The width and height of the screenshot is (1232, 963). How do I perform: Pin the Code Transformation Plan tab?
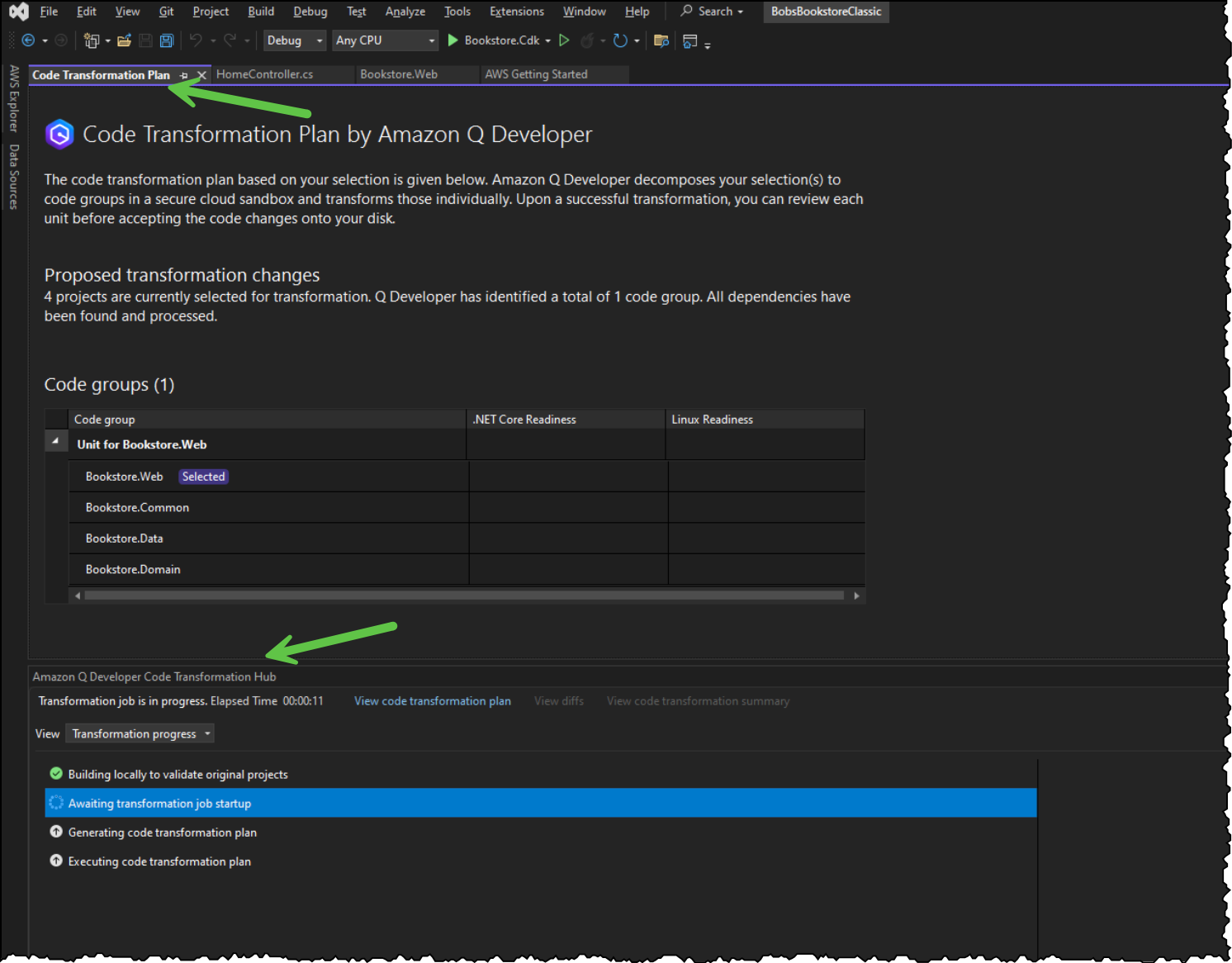(x=183, y=74)
